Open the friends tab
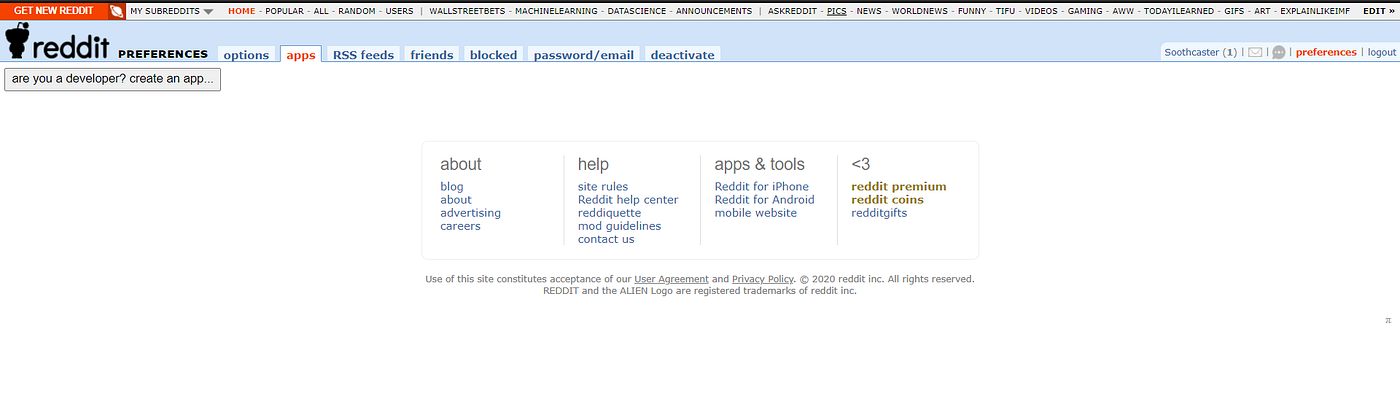1400x418 pixels. (432, 55)
